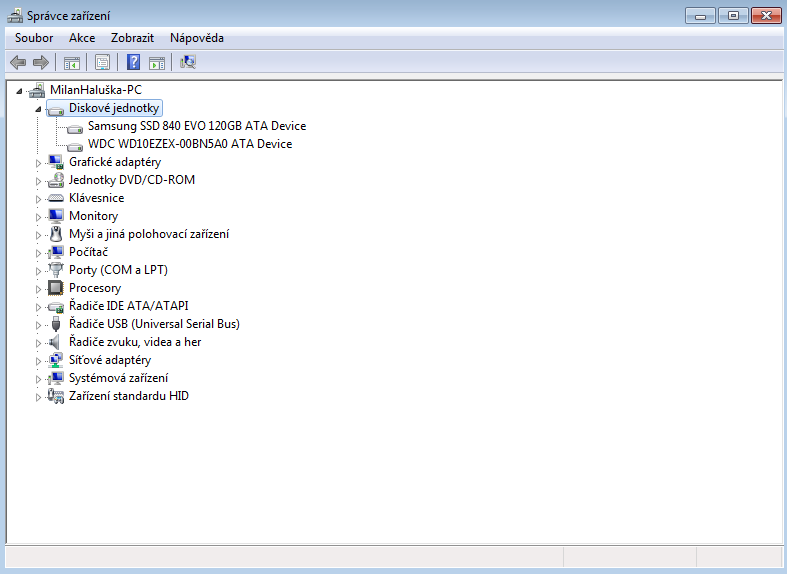Click the Samsung SSD drive icon

75,128
